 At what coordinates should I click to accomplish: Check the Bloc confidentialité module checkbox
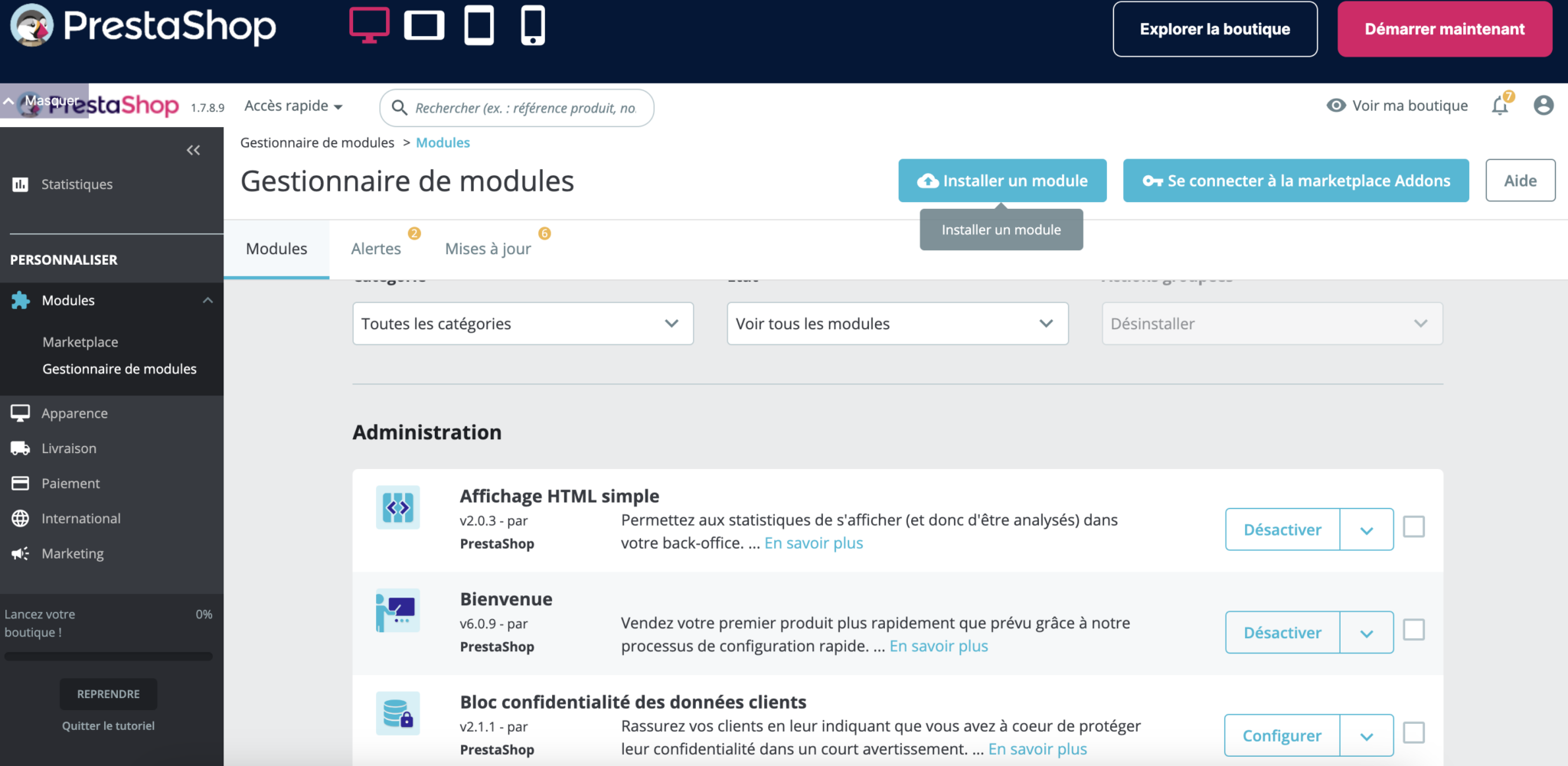tap(1413, 733)
